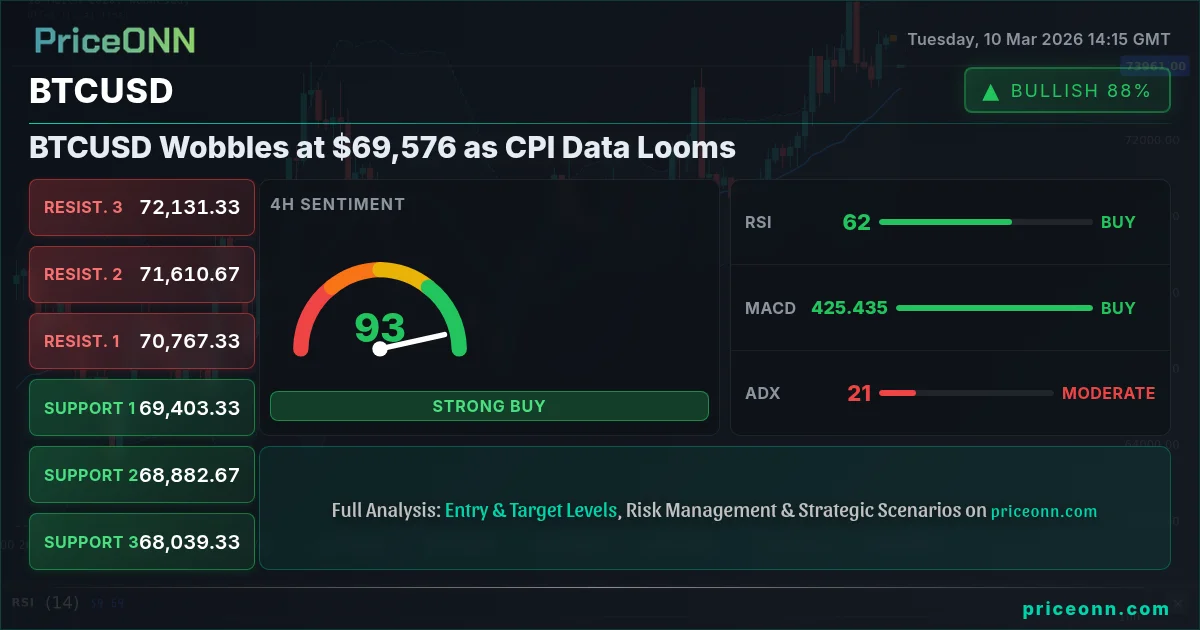Click the RSI progress bar
1200x630 pixels.
pos(986,222)
